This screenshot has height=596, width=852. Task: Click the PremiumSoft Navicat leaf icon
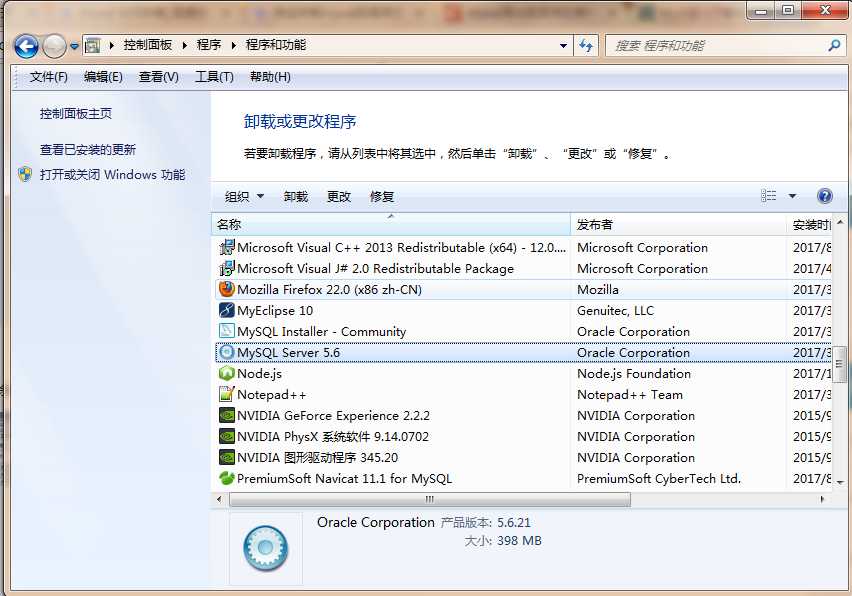pyautogui.click(x=227, y=478)
